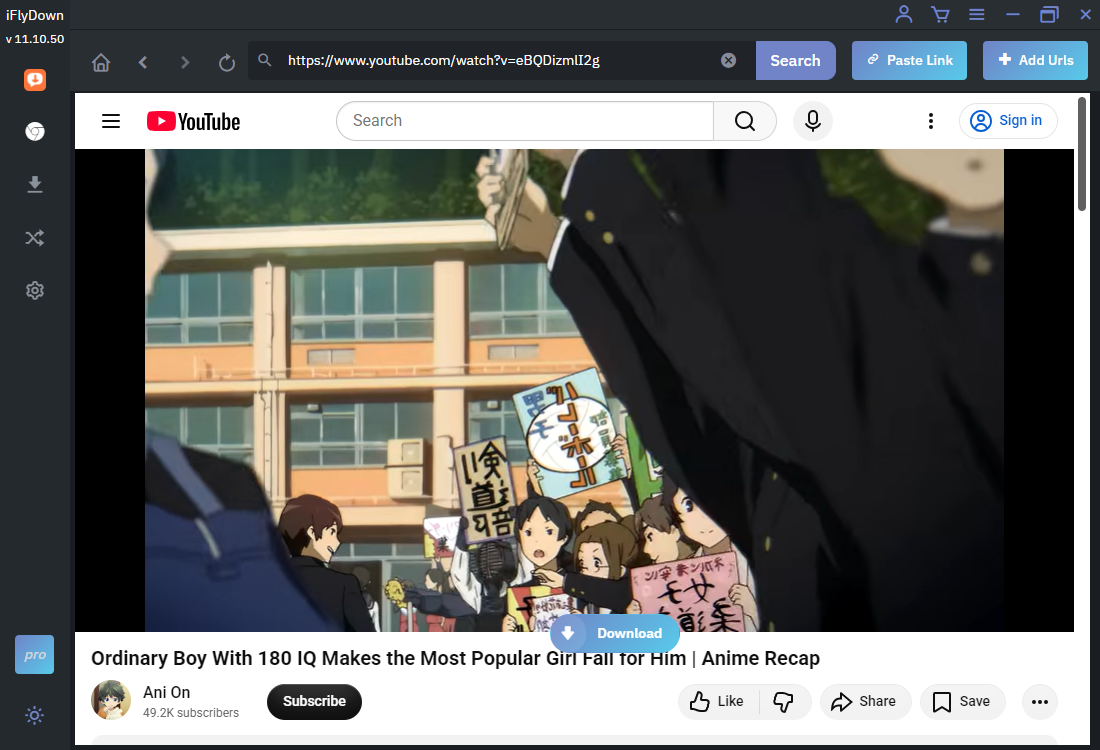The width and height of the screenshot is (1100, 750).
Task: Click the floating Download button on video
Action: [x=615, y=633]
